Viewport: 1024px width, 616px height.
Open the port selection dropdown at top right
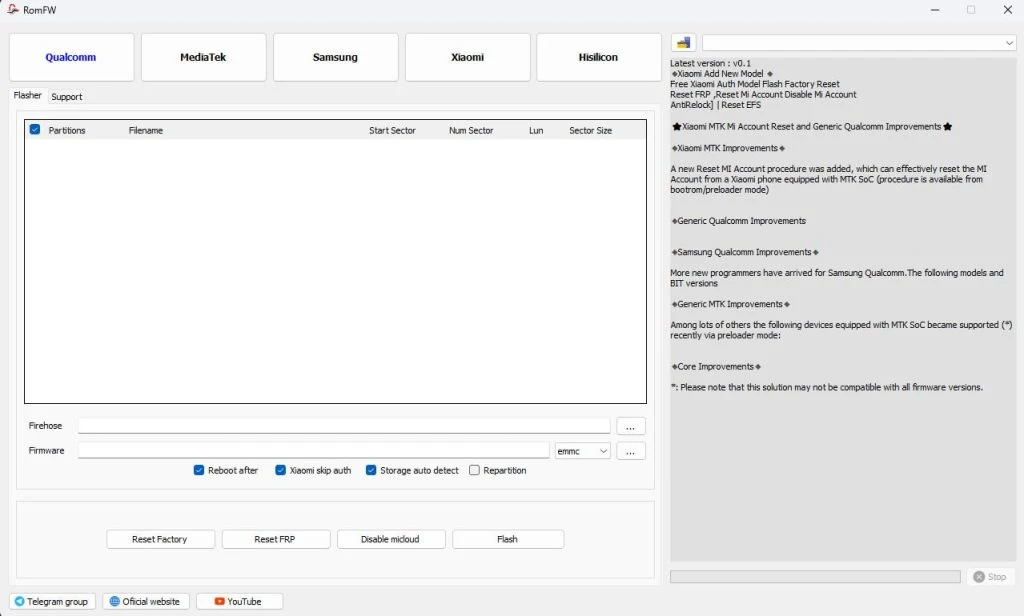click(859, 43)
